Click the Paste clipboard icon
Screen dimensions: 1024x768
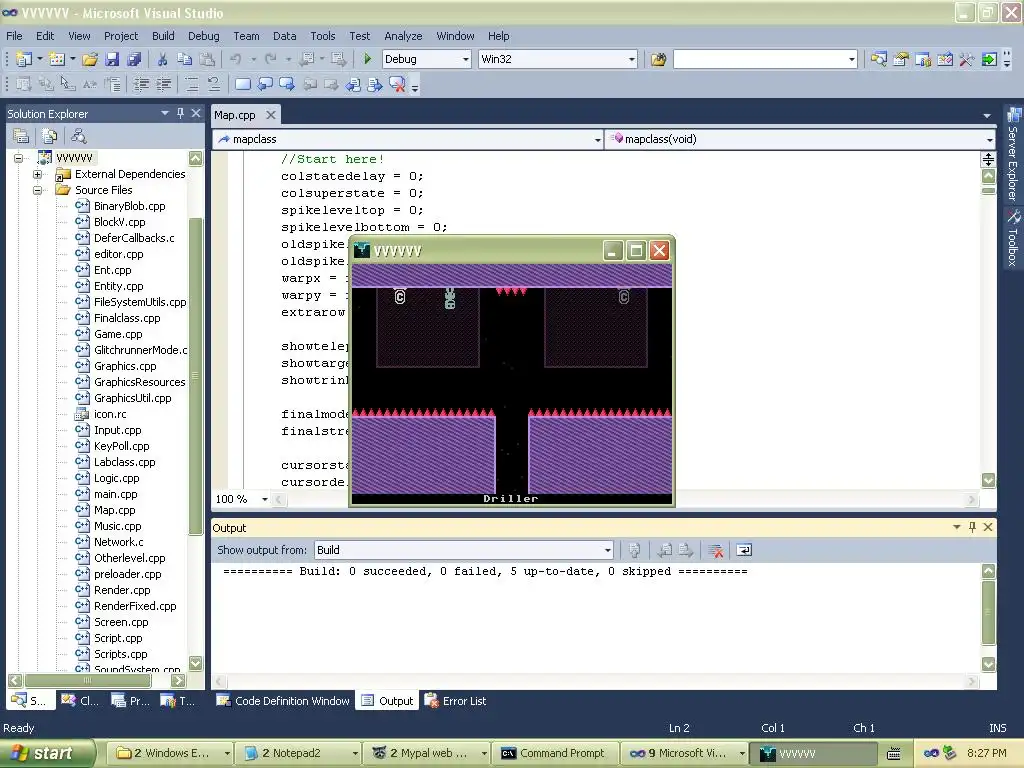pyautogui.click(x=207, y=59)
